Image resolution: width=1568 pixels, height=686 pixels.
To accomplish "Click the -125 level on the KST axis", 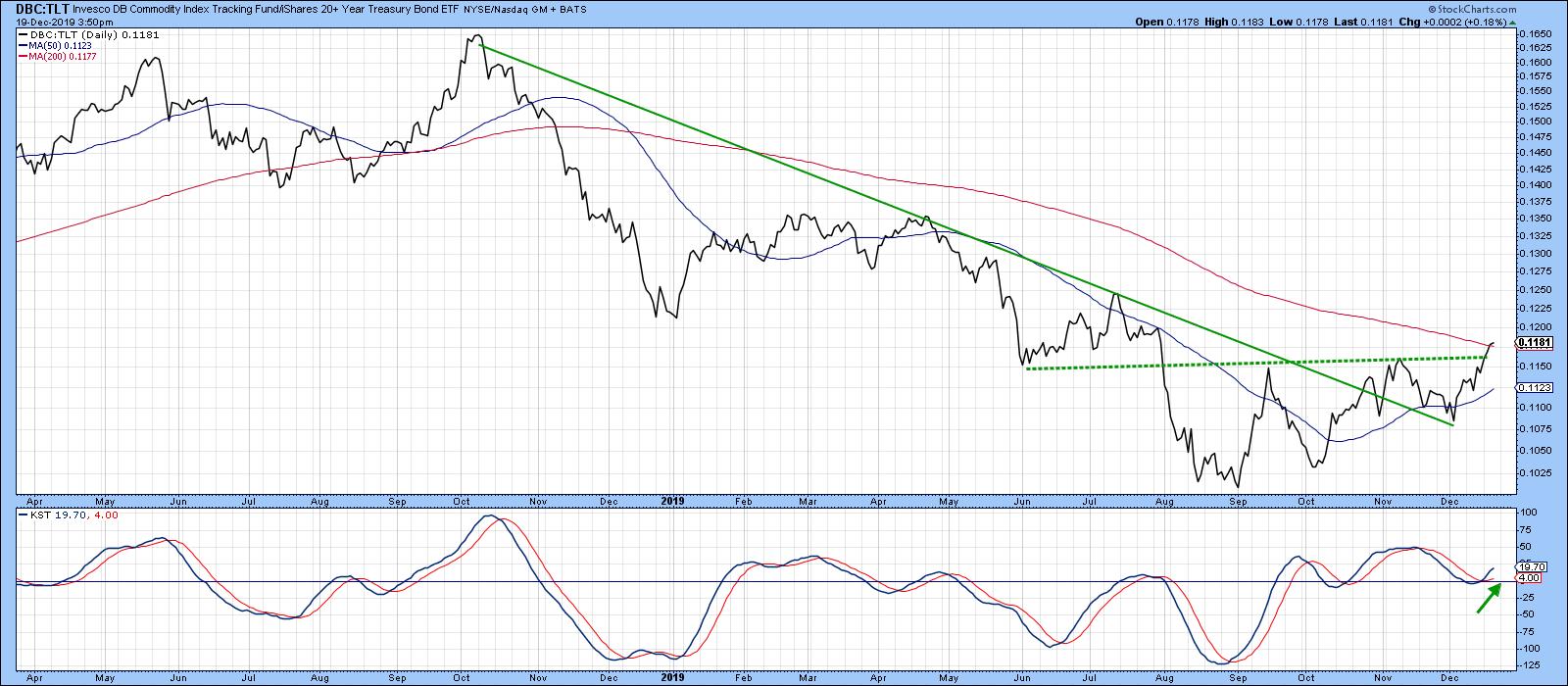I will tap(1528, 666).
